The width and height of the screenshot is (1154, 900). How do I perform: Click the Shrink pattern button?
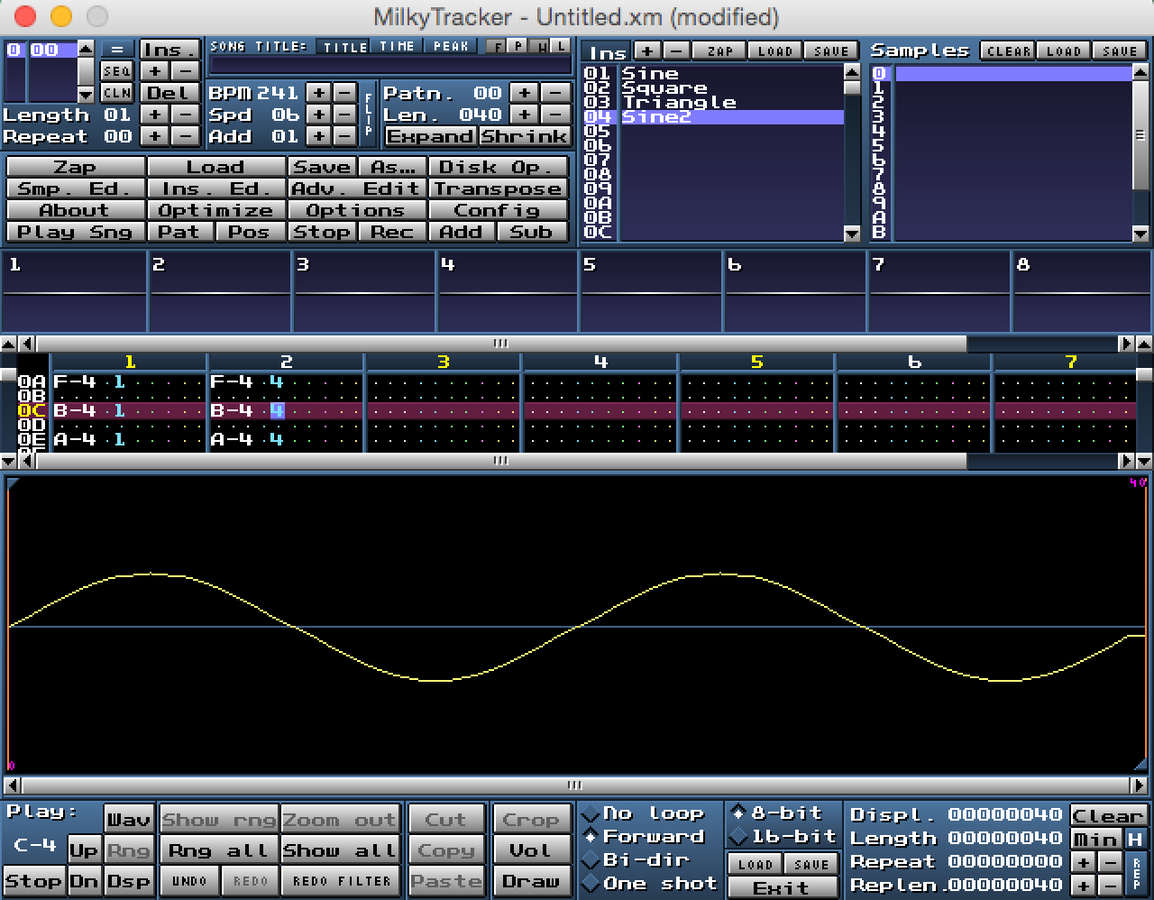(524, 136)
